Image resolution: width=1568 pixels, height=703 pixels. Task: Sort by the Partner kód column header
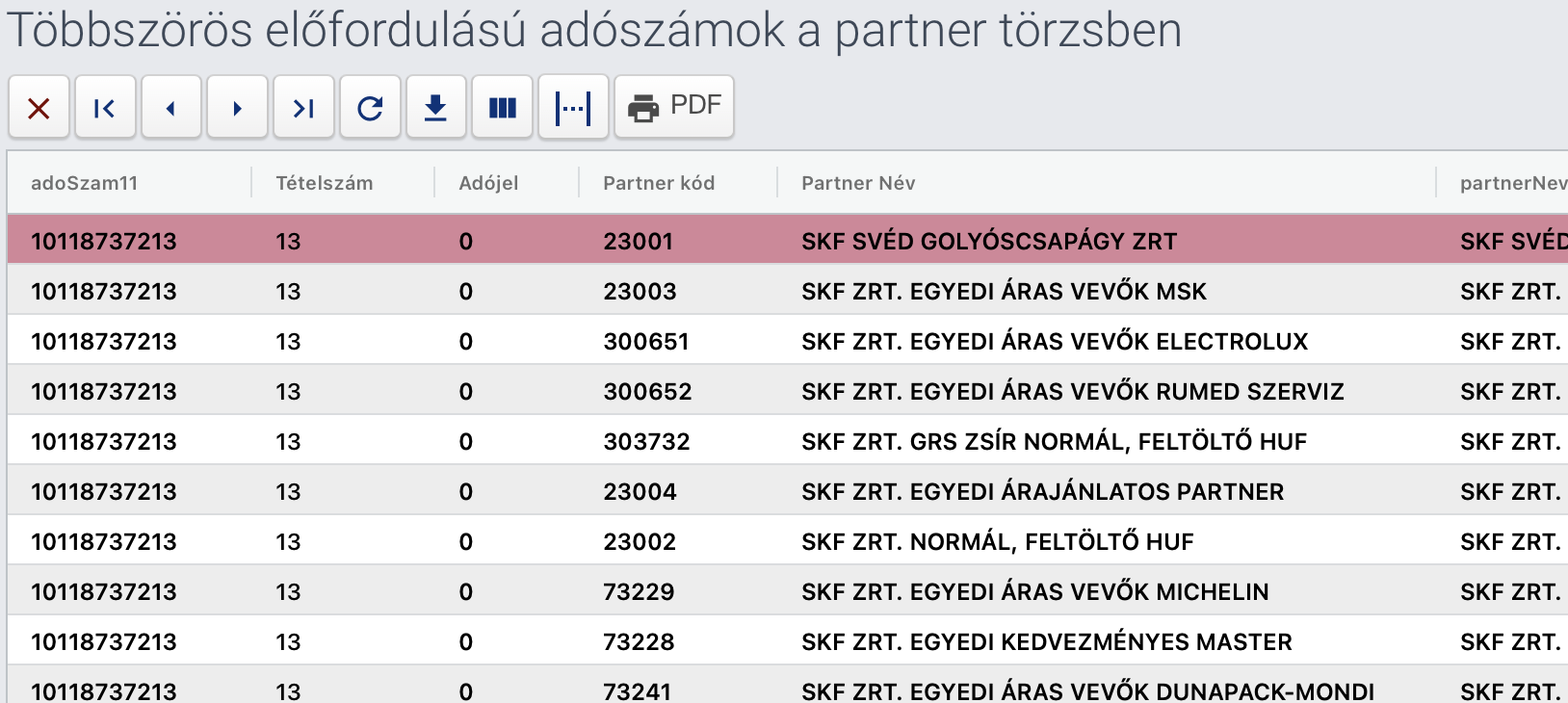click(659, 183)
